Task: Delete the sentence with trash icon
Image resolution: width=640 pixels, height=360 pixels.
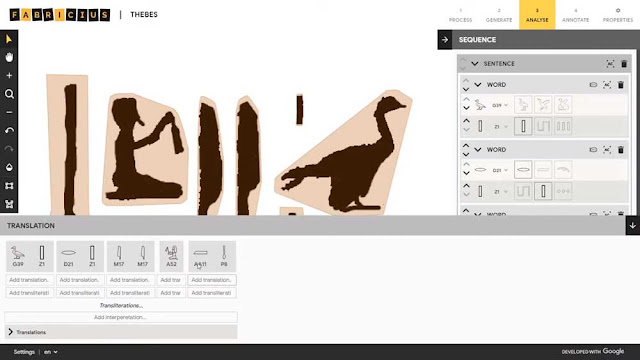Action: [x=624, y=64]
